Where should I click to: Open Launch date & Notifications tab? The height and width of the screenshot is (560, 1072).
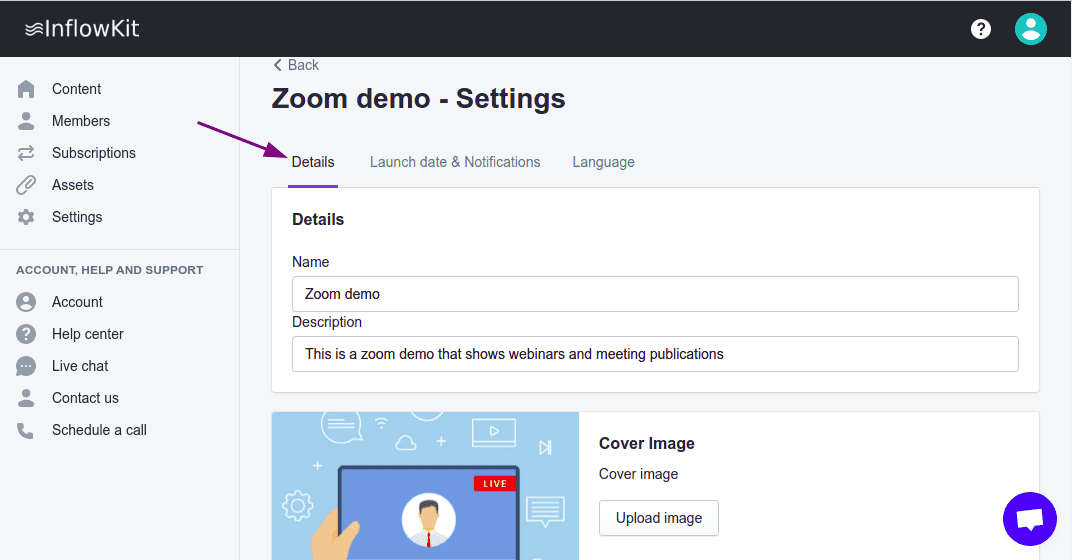(x=455, y=162)
